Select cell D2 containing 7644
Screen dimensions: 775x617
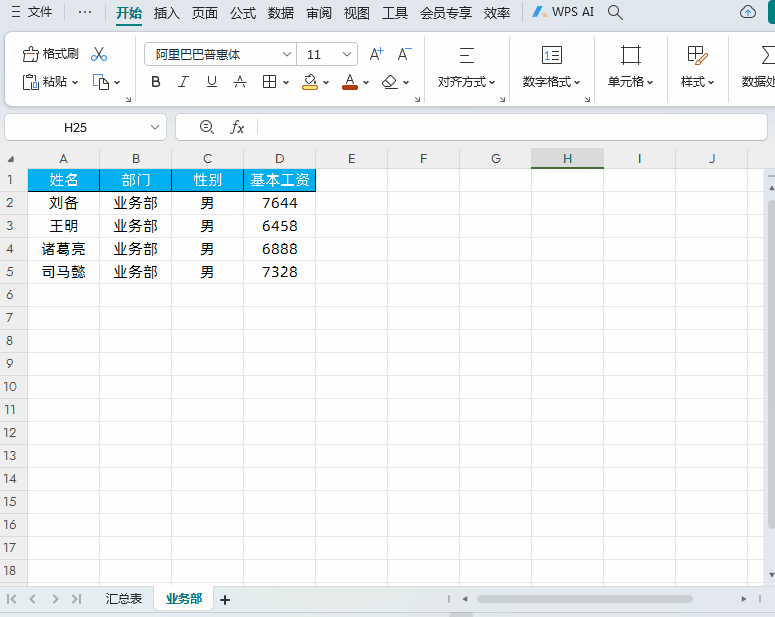coord(279,203)
